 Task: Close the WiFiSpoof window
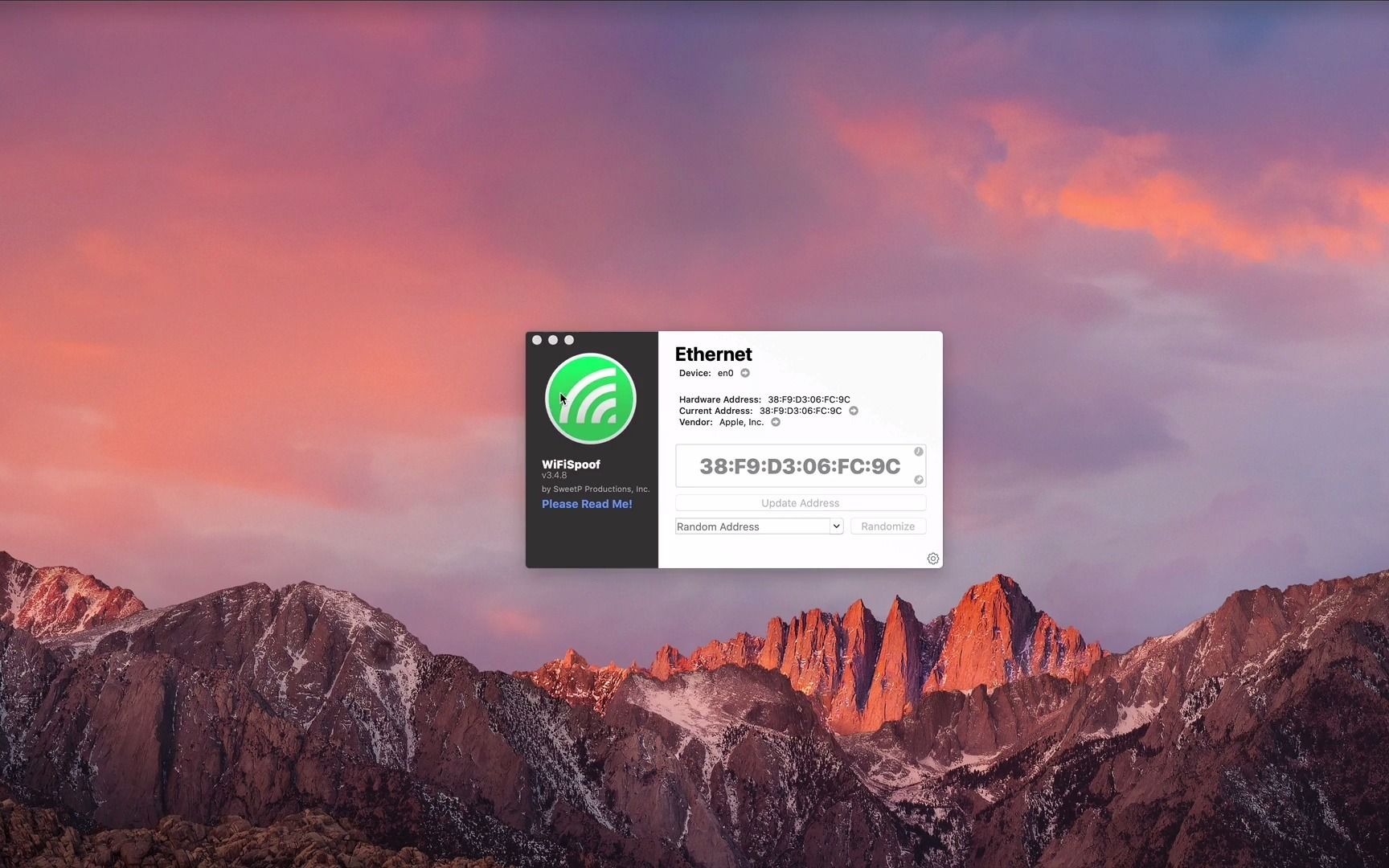click(x=537, y=340)
